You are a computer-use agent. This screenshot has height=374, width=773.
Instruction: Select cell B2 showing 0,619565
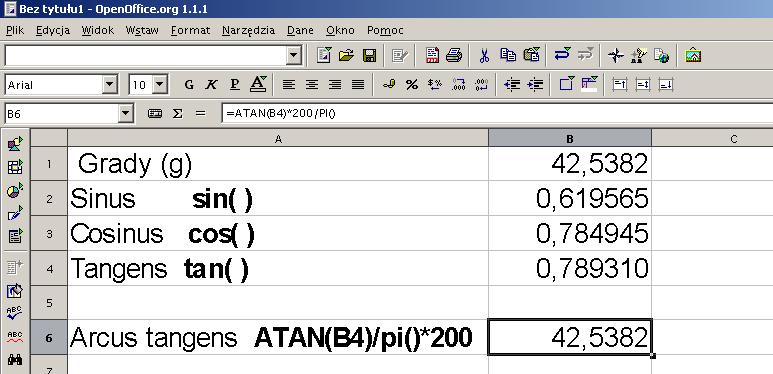[x=570, y=198]
